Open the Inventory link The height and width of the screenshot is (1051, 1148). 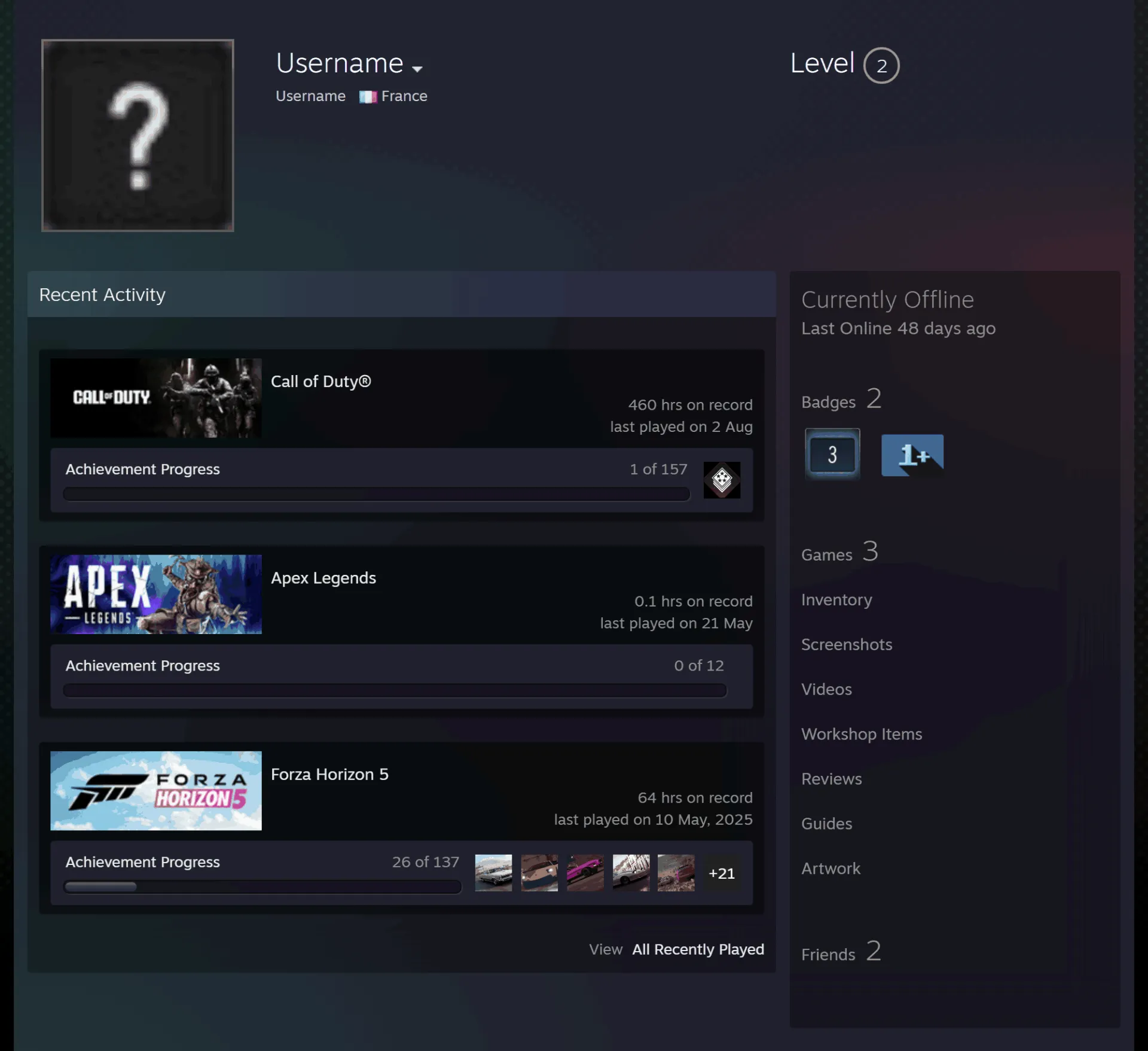(x=836, y=600)
